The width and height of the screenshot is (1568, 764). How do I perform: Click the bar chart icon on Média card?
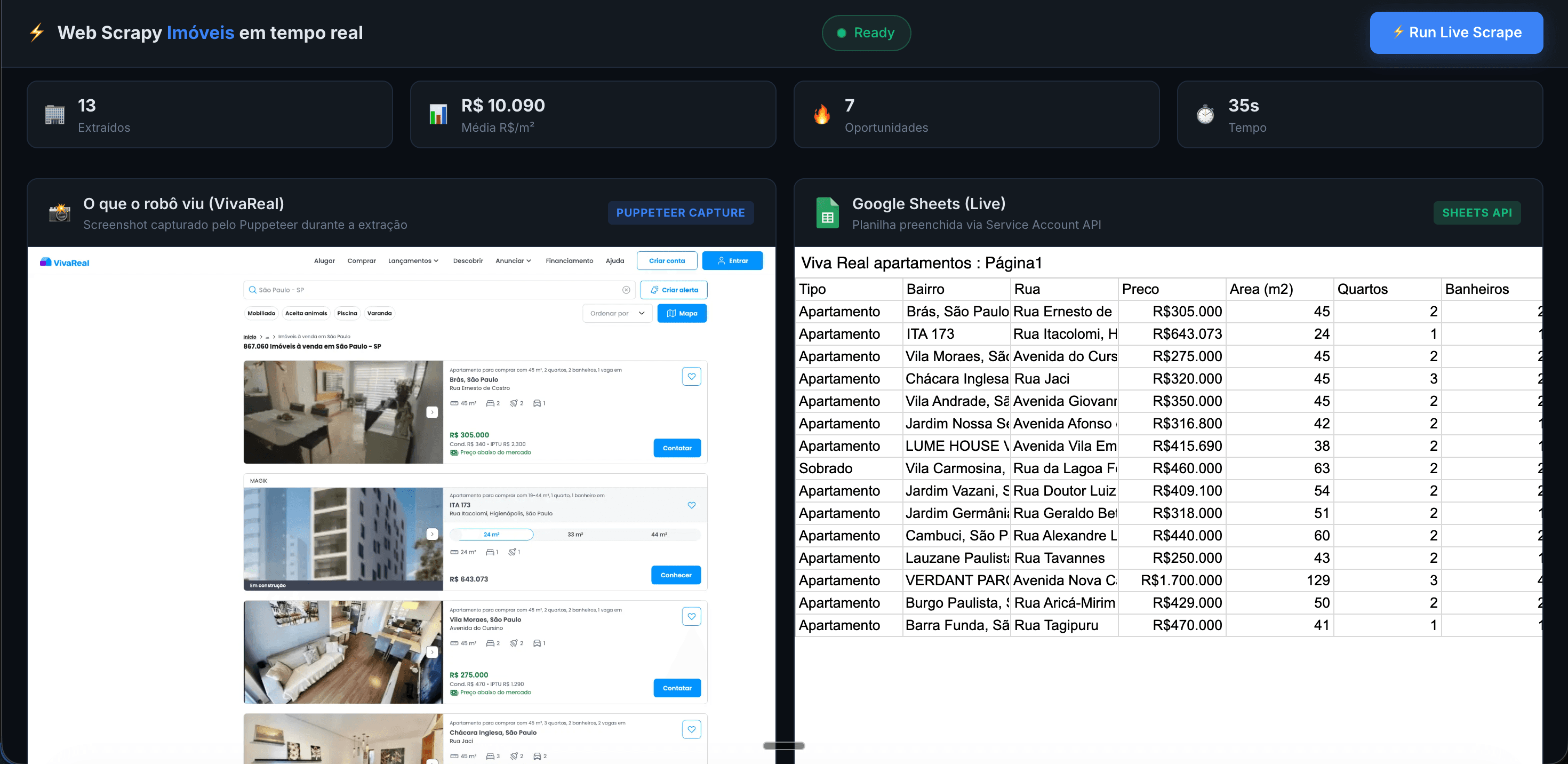(438, 115)
